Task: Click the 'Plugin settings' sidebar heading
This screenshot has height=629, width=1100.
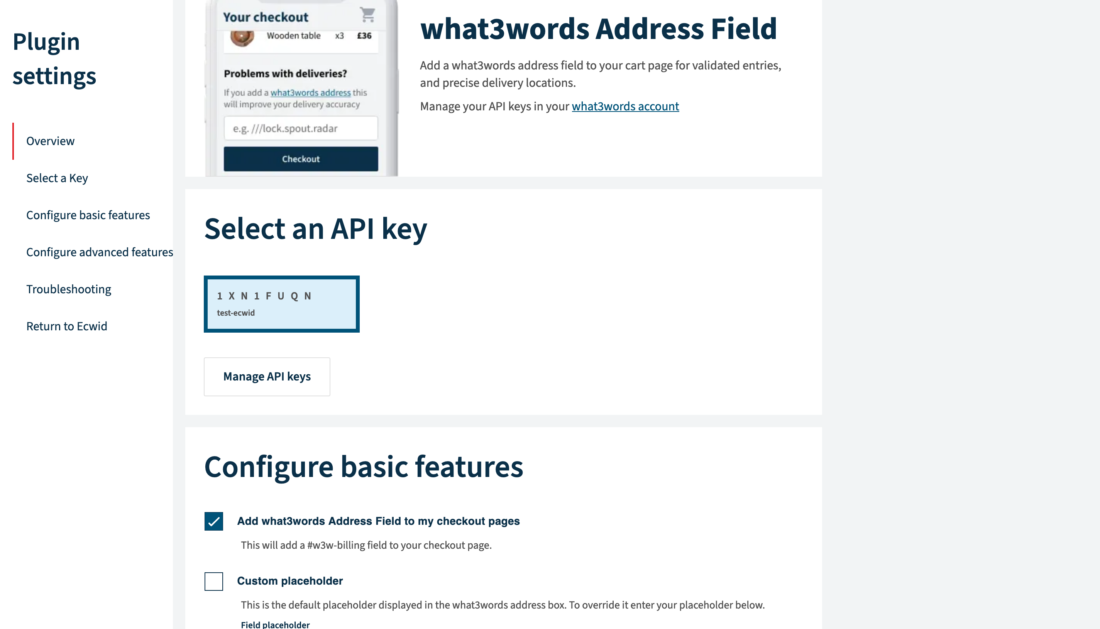Action: 55,58
